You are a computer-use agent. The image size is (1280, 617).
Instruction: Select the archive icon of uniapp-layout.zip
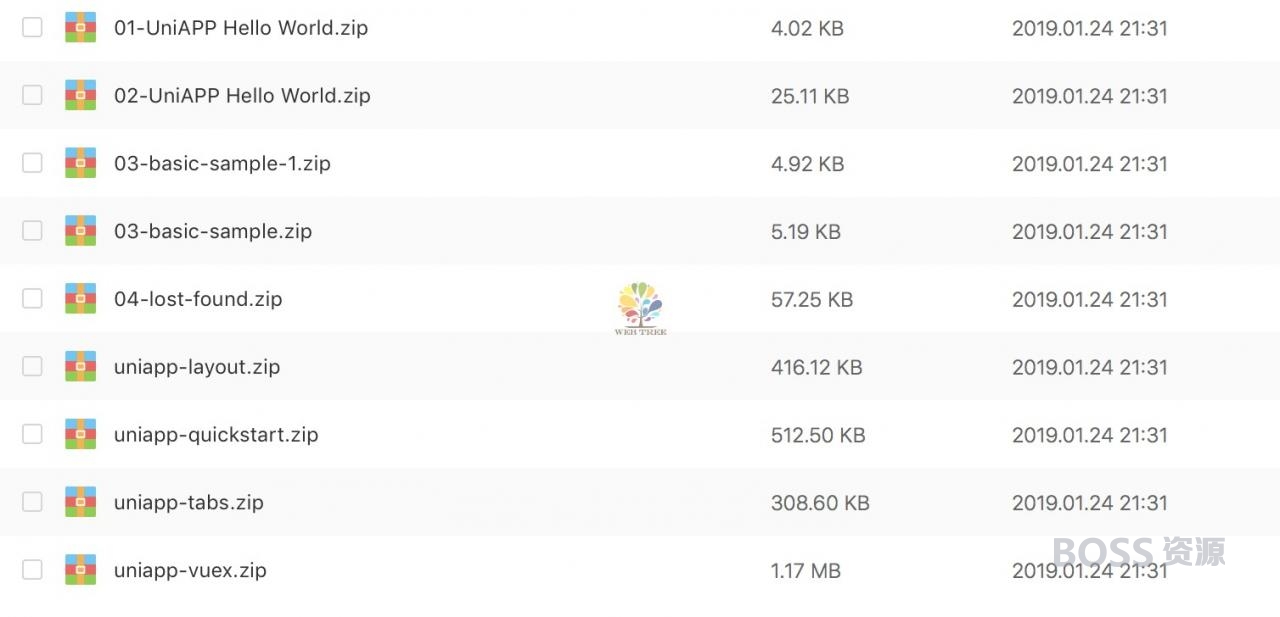[x=80, y=366]
